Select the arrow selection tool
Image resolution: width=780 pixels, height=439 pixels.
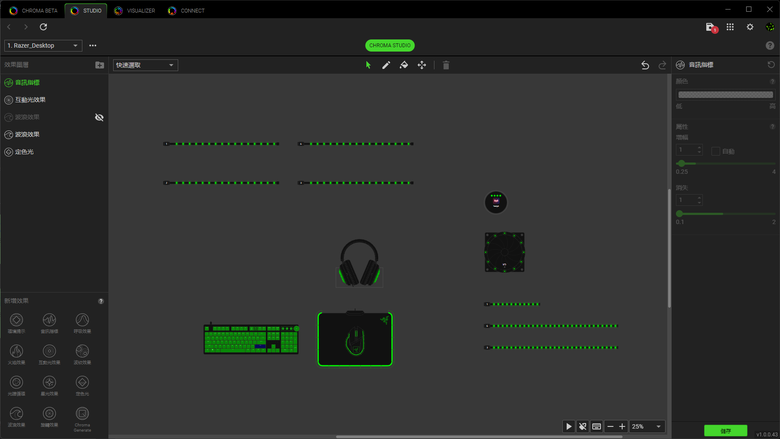coord(368,65)
